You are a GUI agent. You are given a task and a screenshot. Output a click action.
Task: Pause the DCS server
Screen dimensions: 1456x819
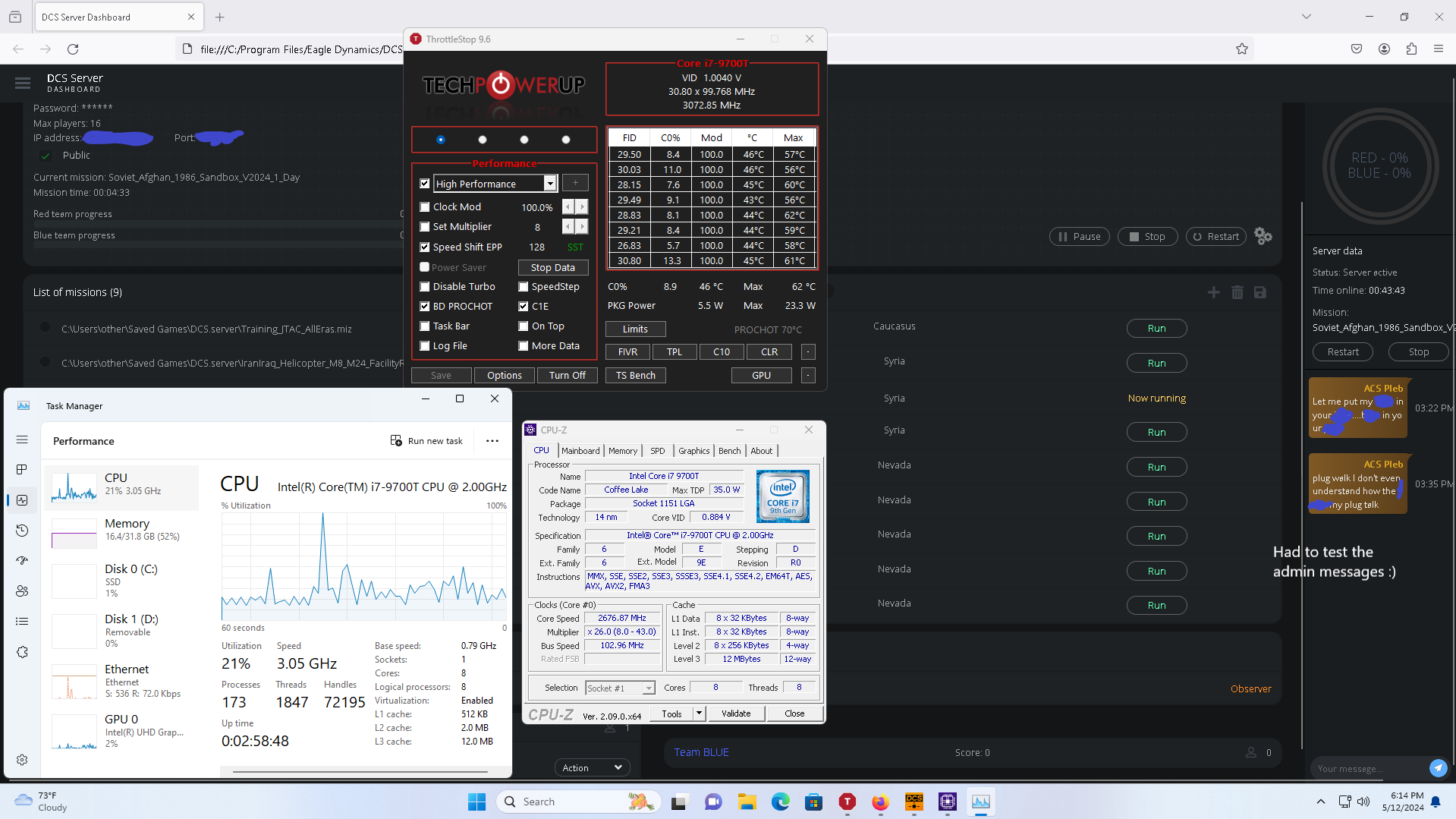point(1080,236)
